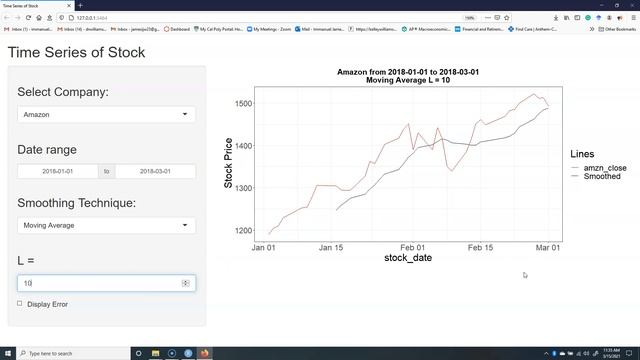Open the Downloads panel

coord(556,18)
